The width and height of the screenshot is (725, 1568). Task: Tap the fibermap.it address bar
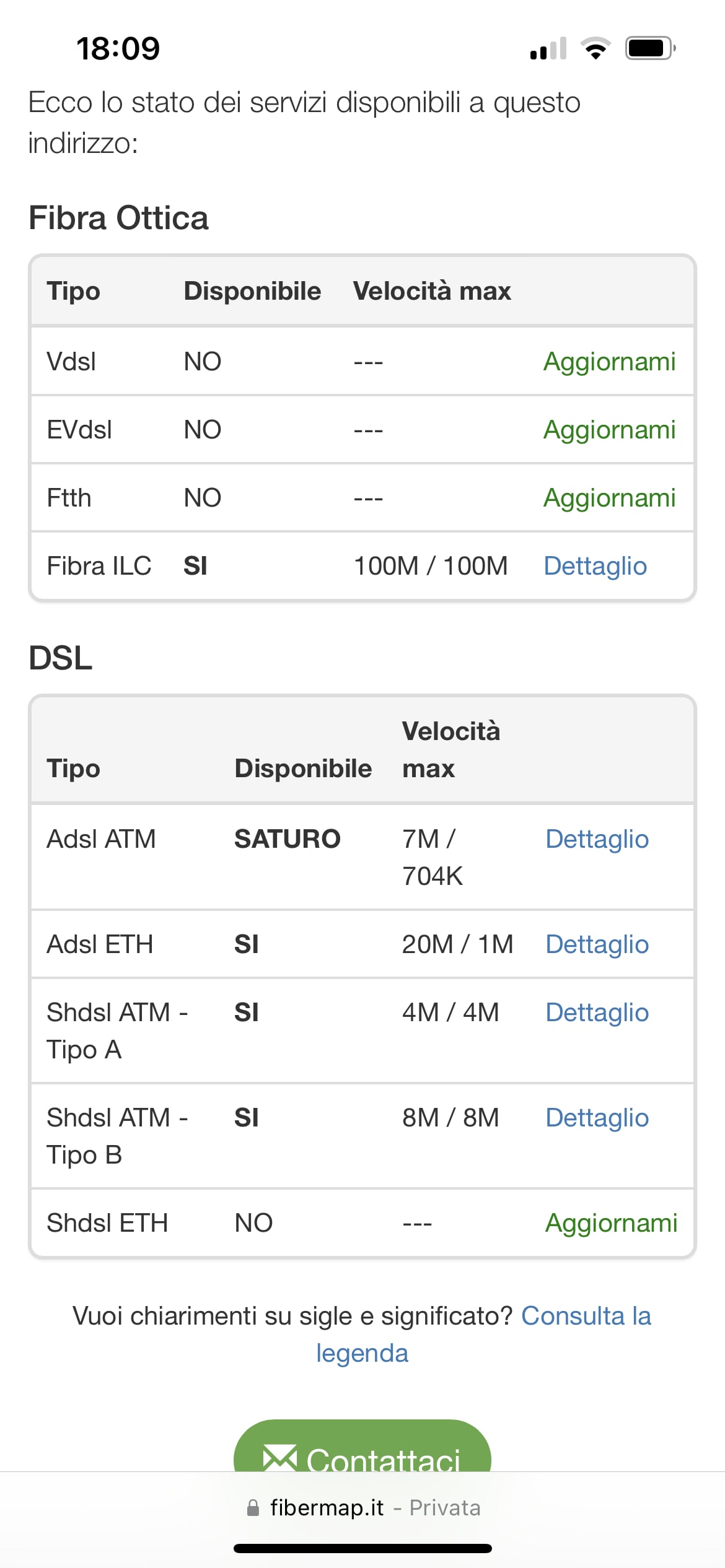(x=362, y=1508)
